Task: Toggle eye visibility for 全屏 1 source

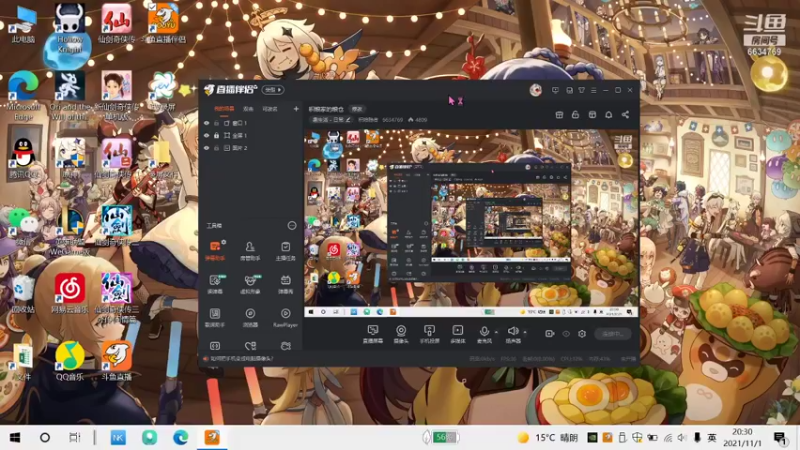Action: tap(207, 136)
